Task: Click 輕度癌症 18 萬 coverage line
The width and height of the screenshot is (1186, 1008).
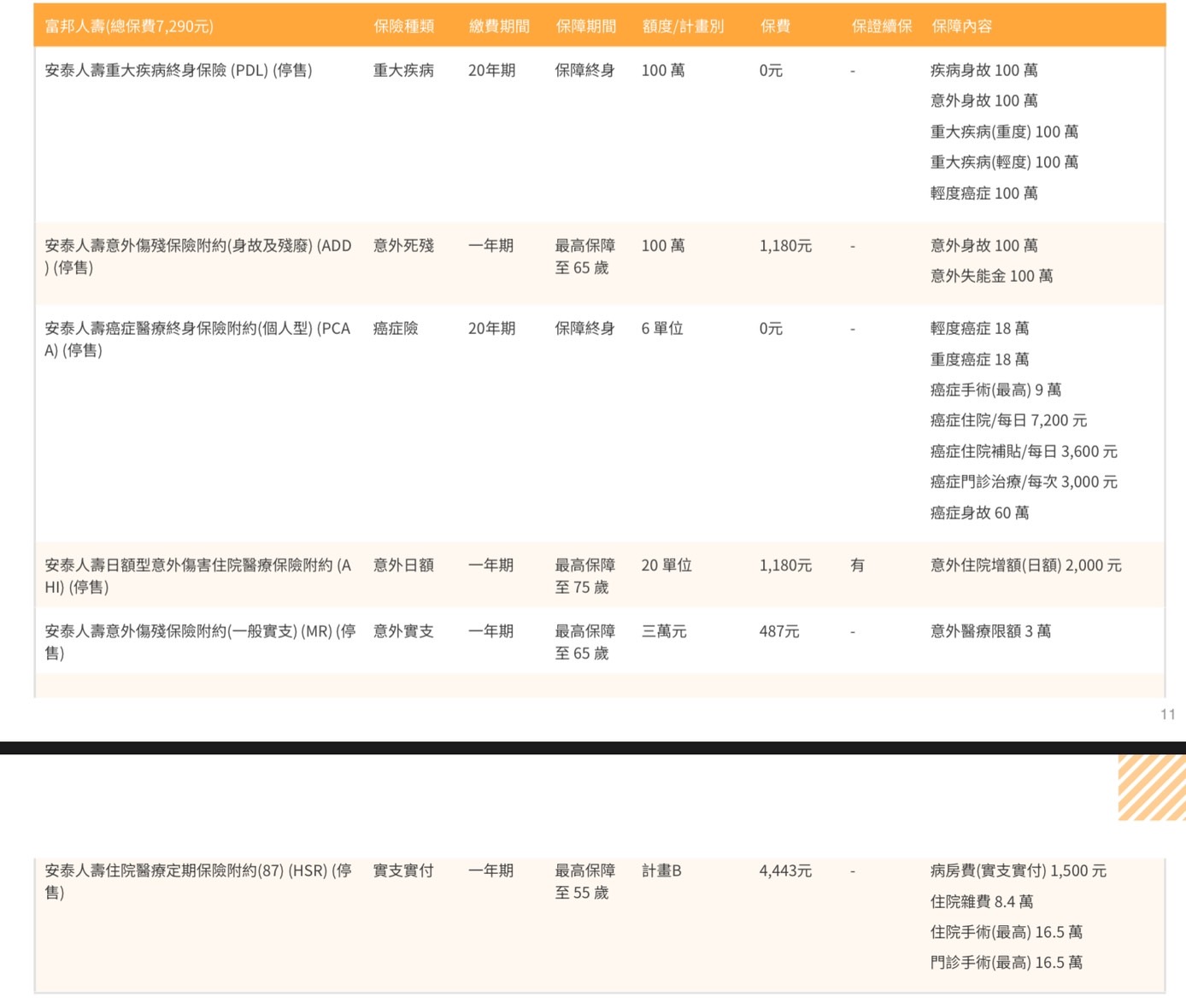Action: click(x=980, y=329)
